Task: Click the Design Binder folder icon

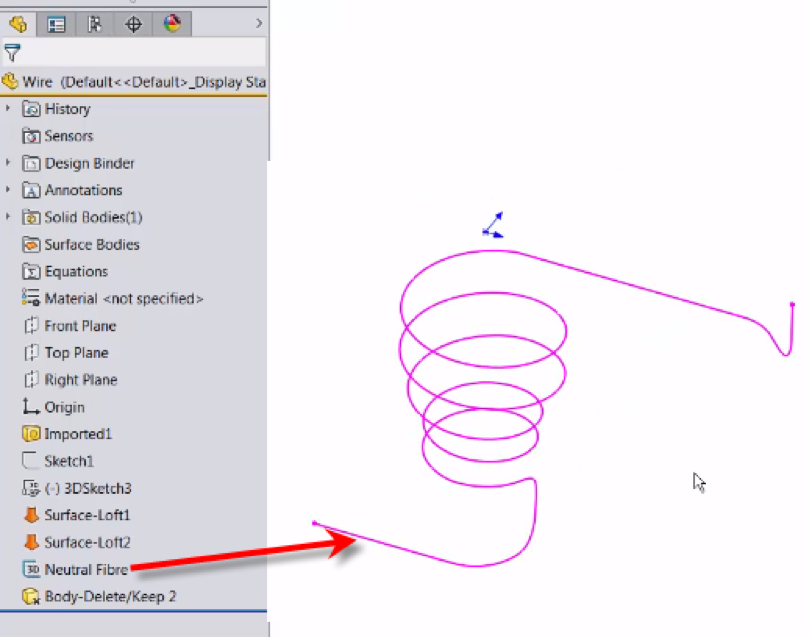Action: (31, 163)
